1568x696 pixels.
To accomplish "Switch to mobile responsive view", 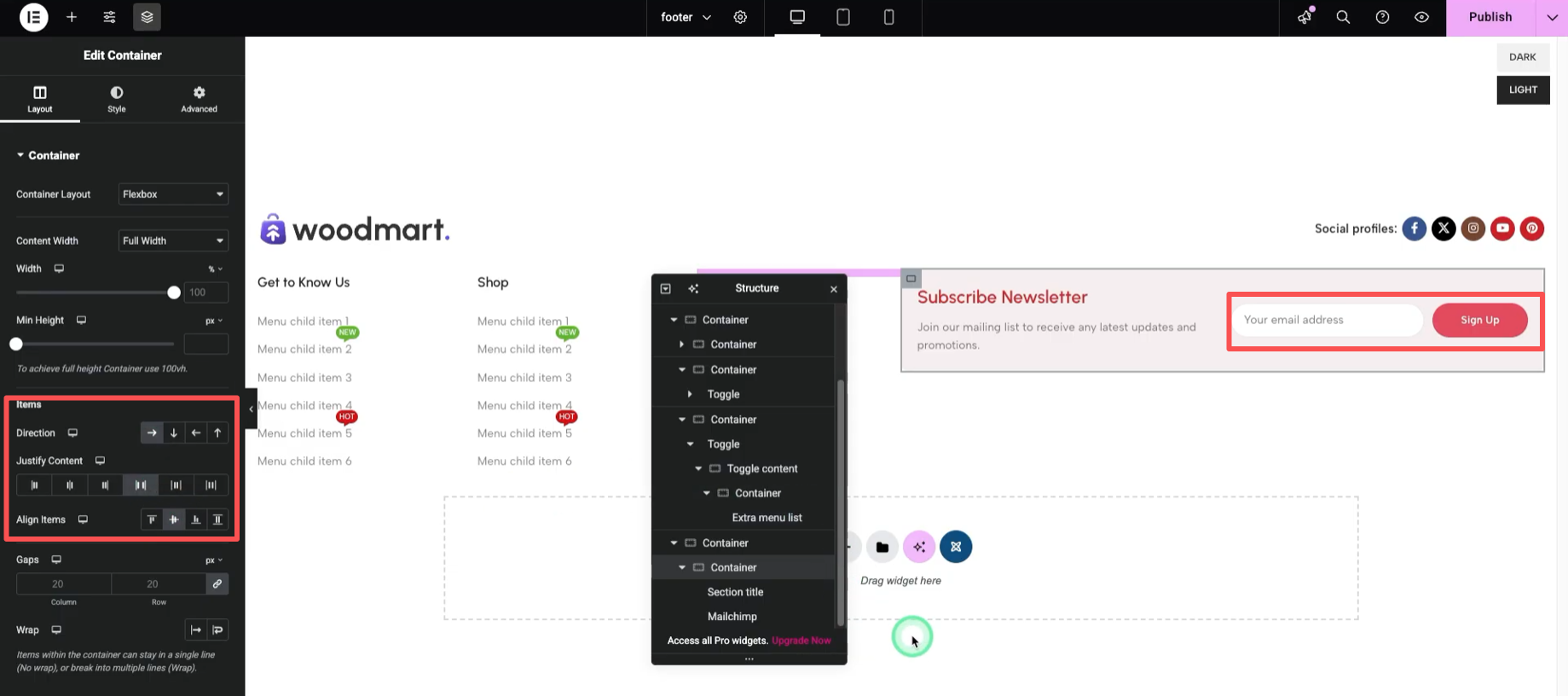I will (888, 17).
